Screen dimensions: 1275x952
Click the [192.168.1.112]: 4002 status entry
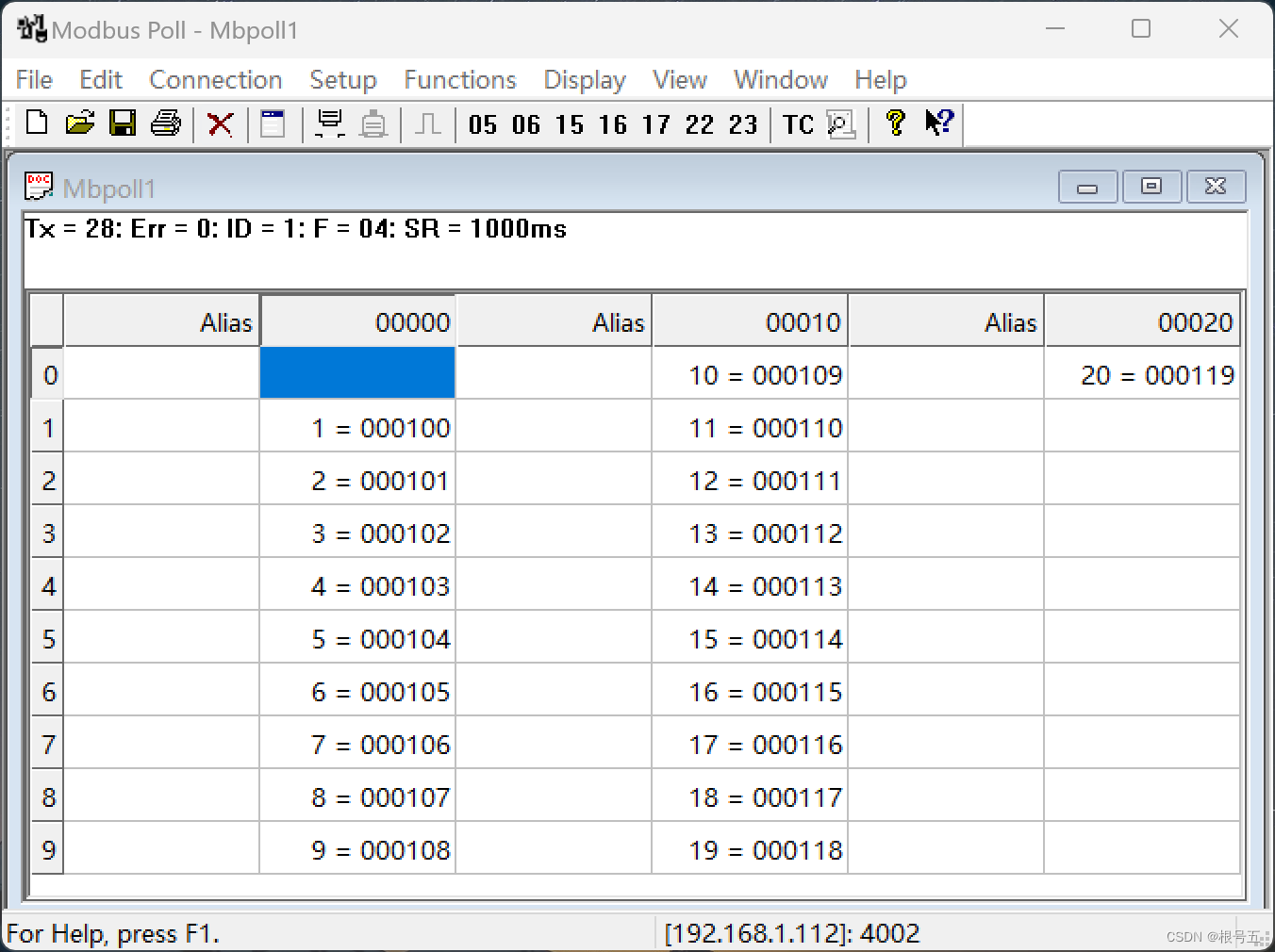click(x=792, y=933)
